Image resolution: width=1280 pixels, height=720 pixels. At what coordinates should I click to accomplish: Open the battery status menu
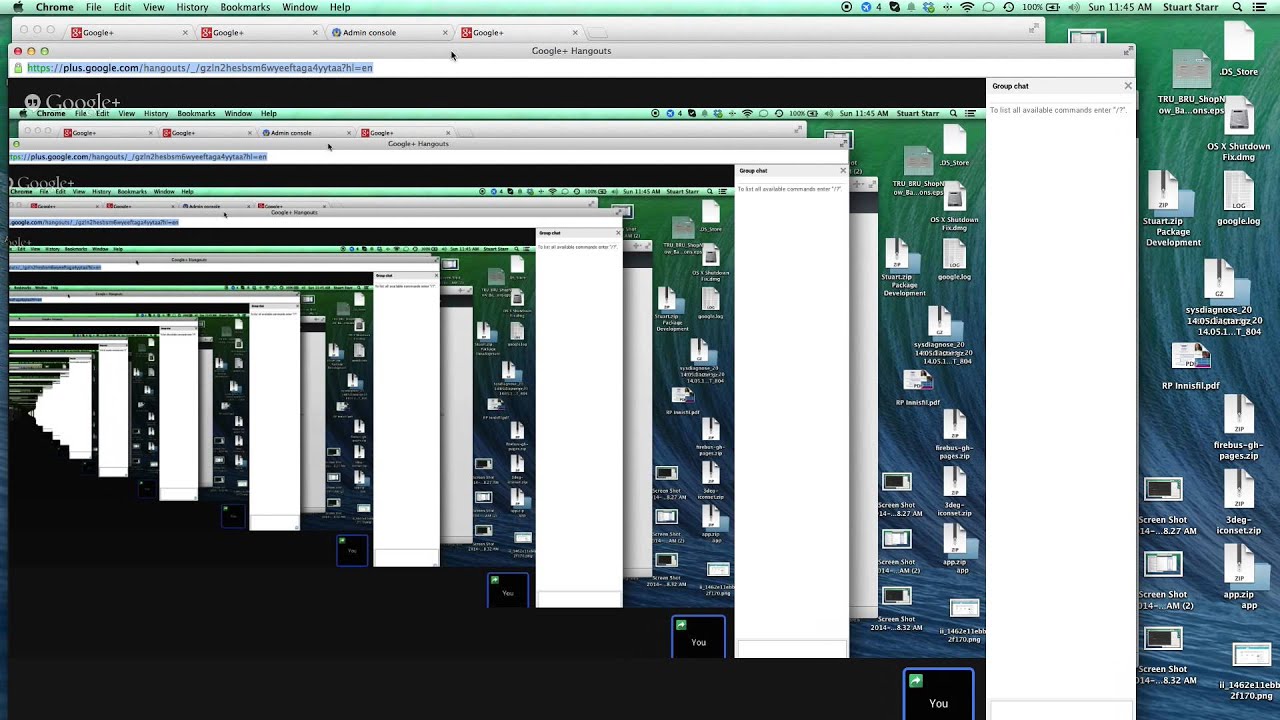click(1043, 7)
